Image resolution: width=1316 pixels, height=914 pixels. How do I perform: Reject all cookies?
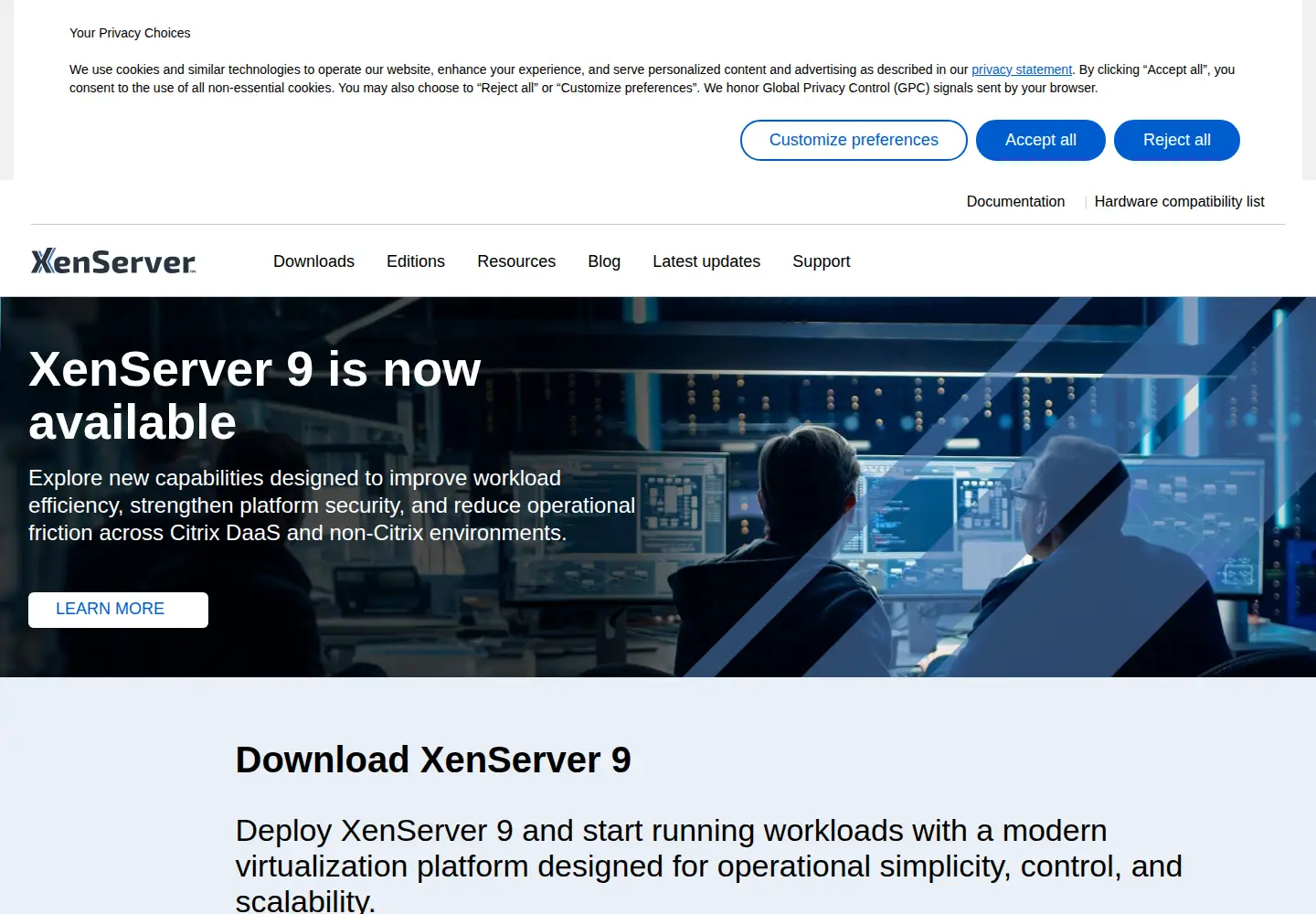click(1177, 140)
